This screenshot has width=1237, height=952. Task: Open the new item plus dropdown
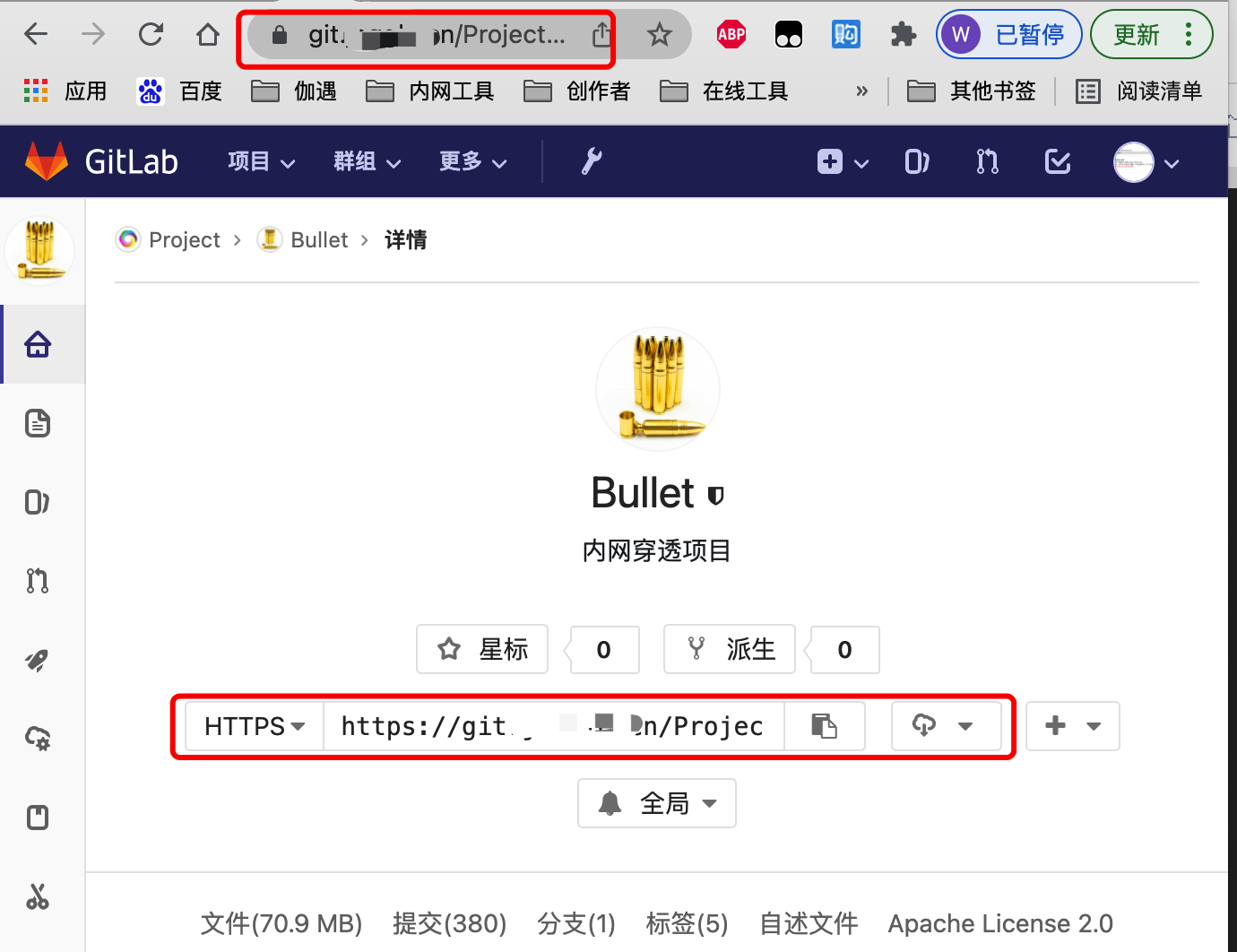coord(843,161)
